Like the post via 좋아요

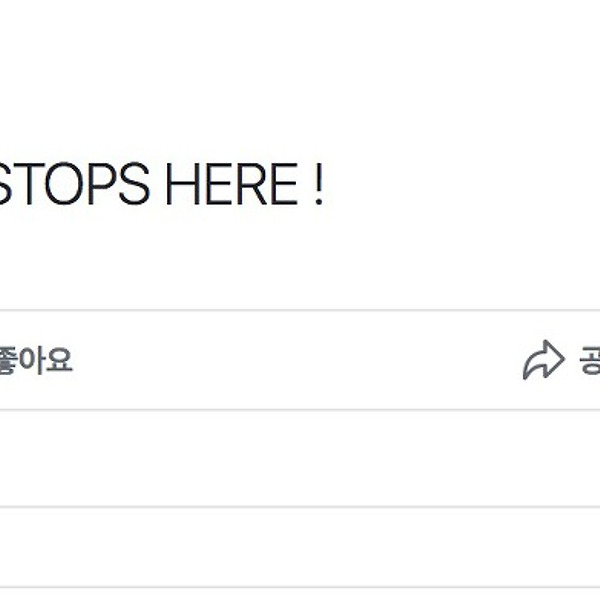point(36,360)
